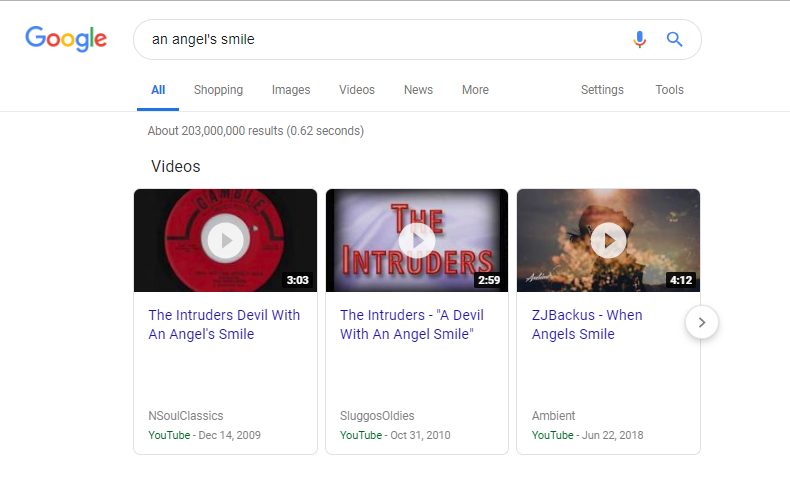The width and height of the screenshot is (790, 483).
Task: Switch to the News tab
Action: [418, 90]
